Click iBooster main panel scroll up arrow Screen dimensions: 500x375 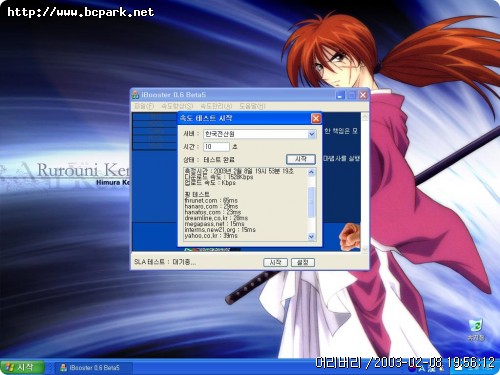click(x=365, y=117)
